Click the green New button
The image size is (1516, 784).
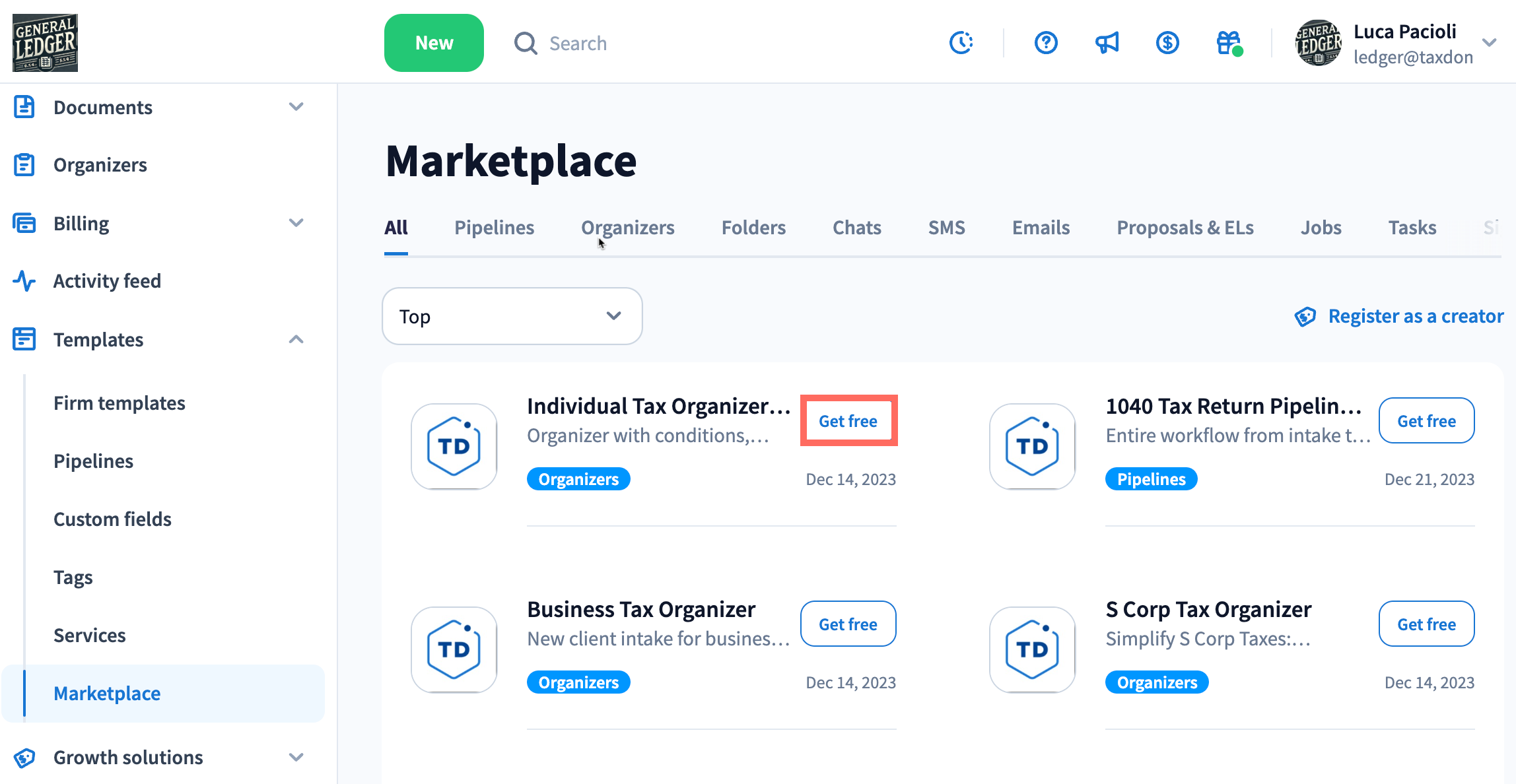click(434, 43)
